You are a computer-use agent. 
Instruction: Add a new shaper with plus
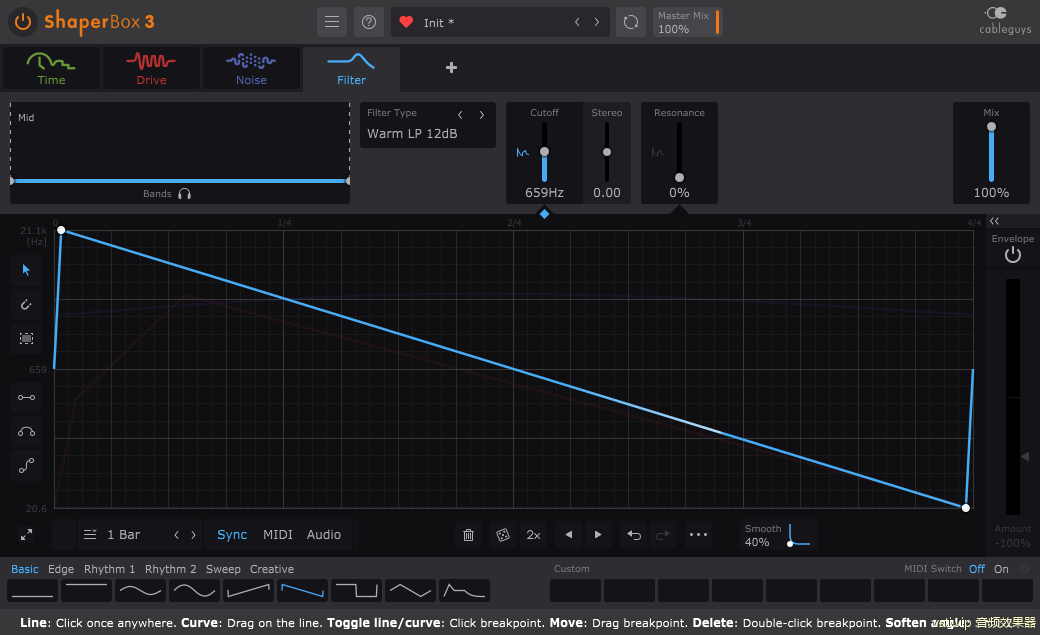pyautogui.click(x=451, y=68)
